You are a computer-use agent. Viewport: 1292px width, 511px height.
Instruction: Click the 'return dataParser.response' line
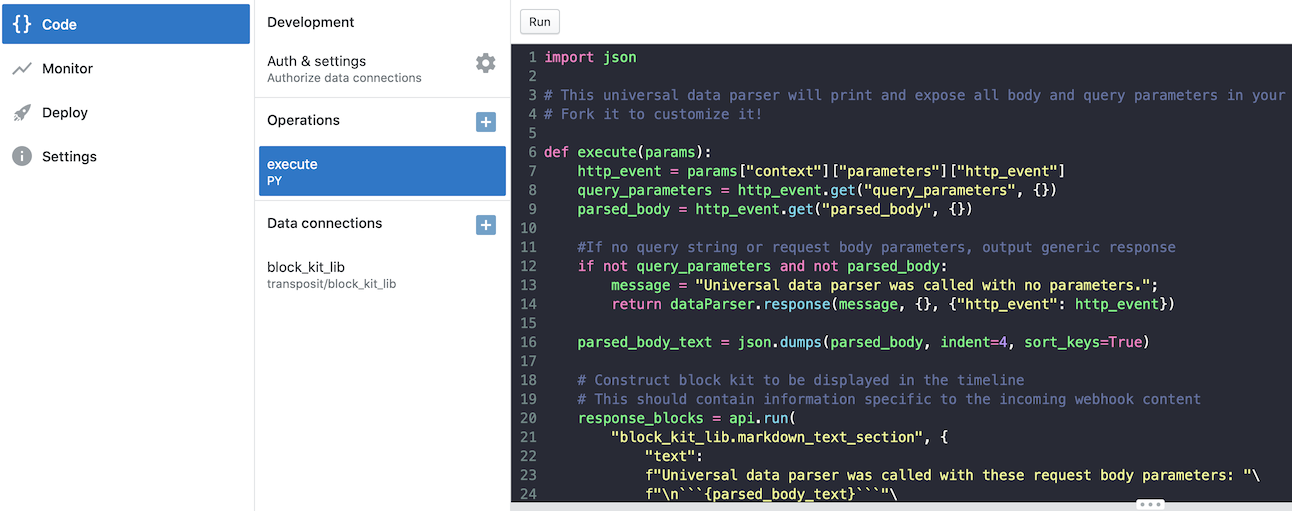click(x=893, y=304)
